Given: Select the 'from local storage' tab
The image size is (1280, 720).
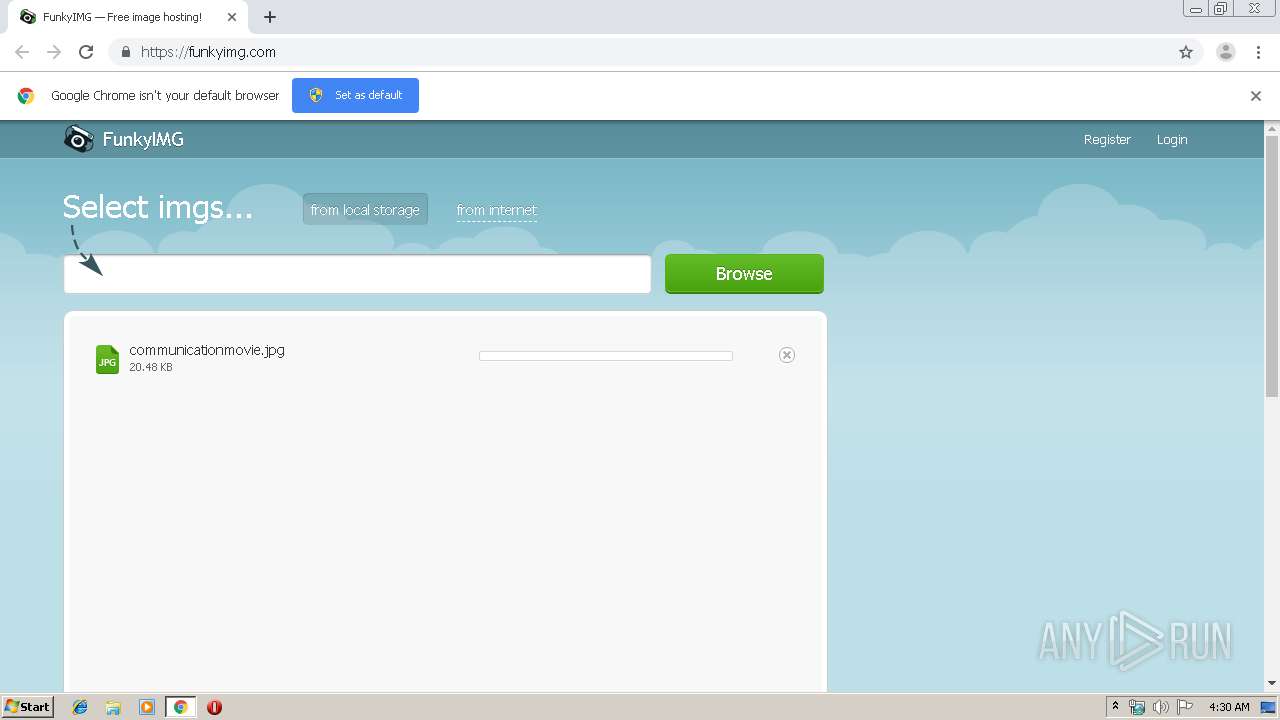Looking at the screenshot, I should tap(365, 209).
